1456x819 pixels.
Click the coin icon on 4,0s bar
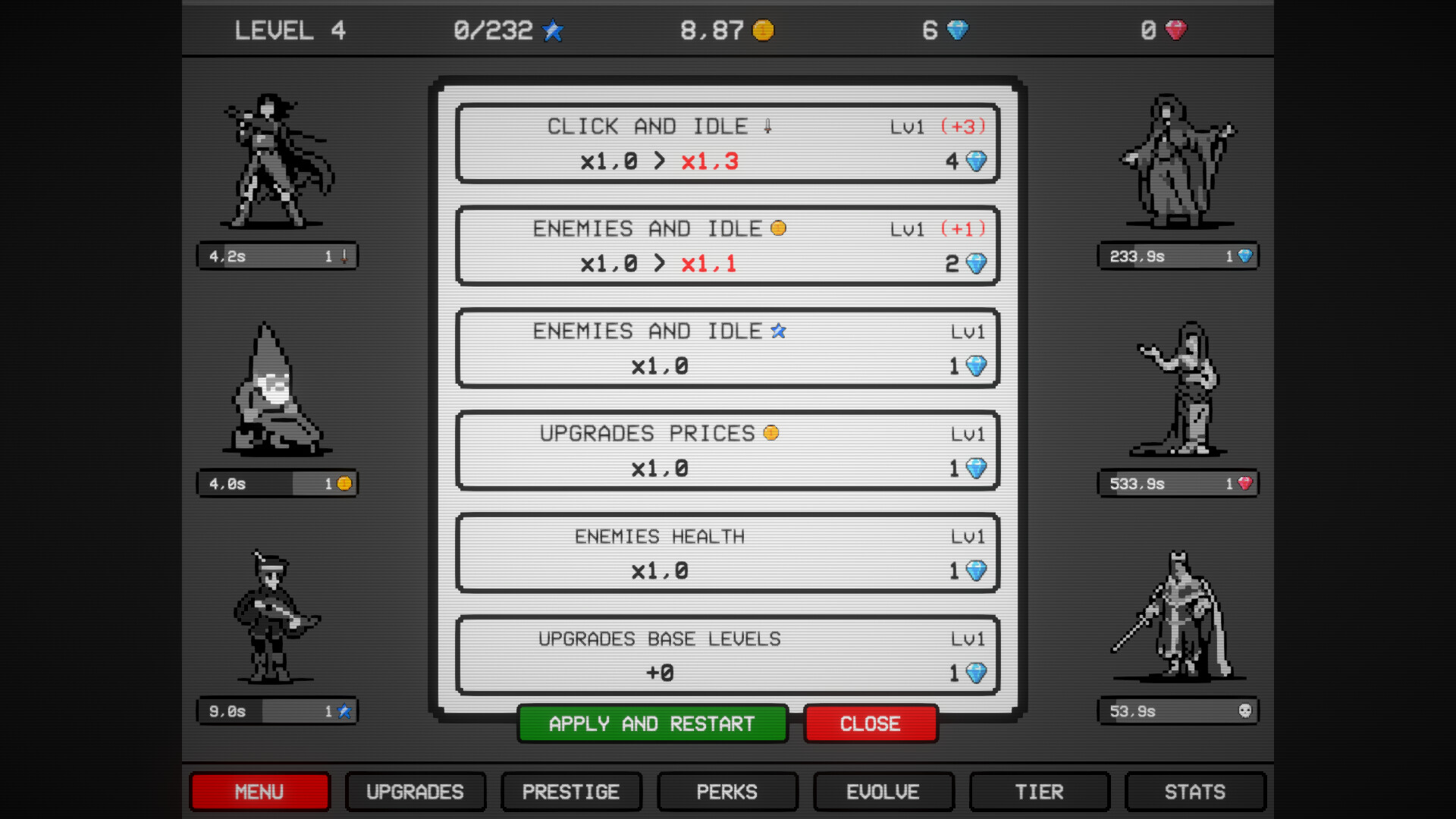(x=344, y=483)
